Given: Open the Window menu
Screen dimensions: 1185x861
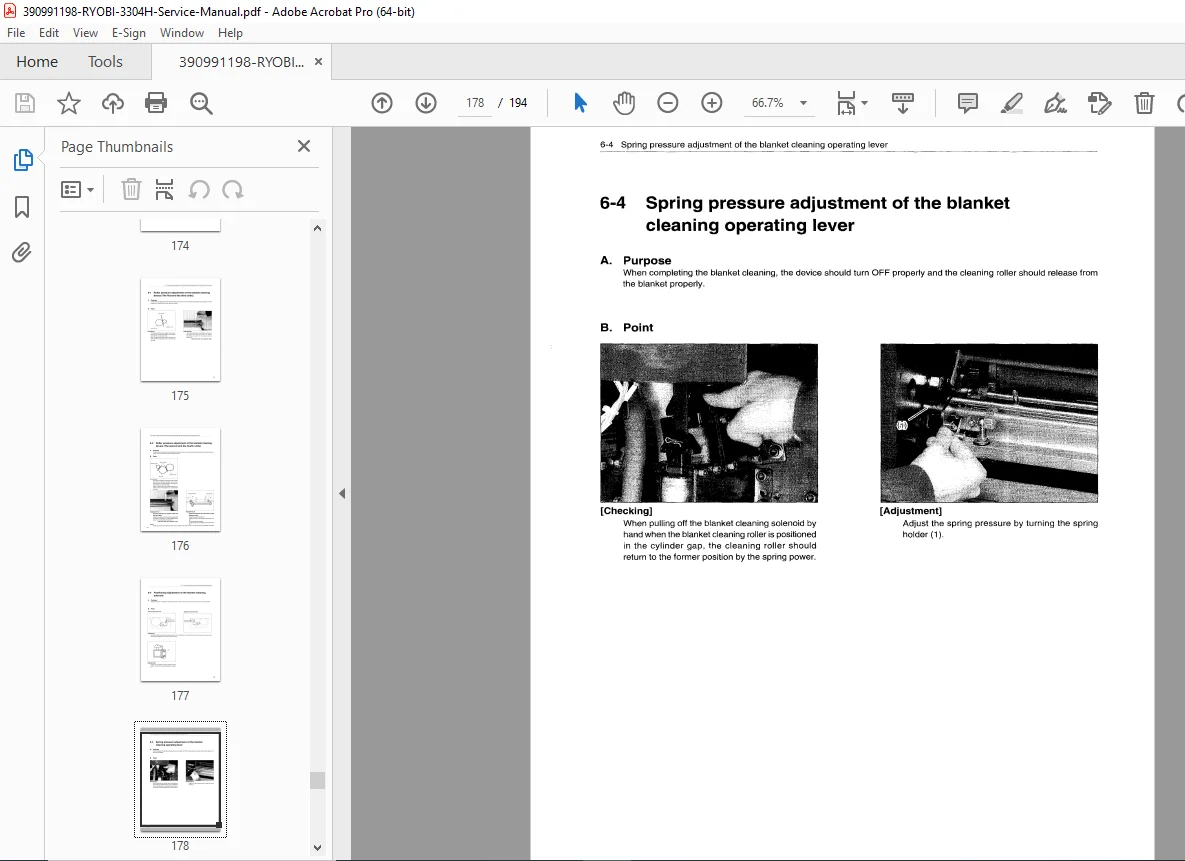Looking at the screenshot, I should click(x=181, y=33).
